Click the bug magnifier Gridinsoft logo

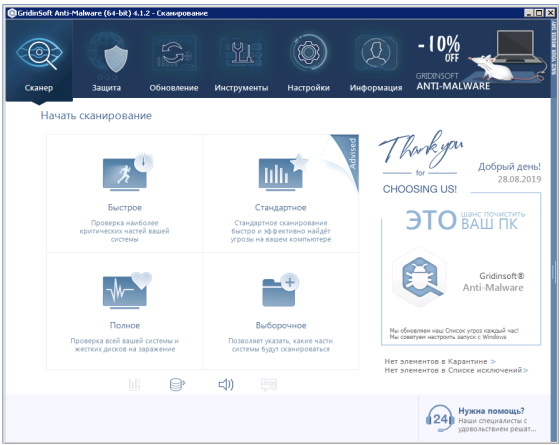(x=420, y=276)
